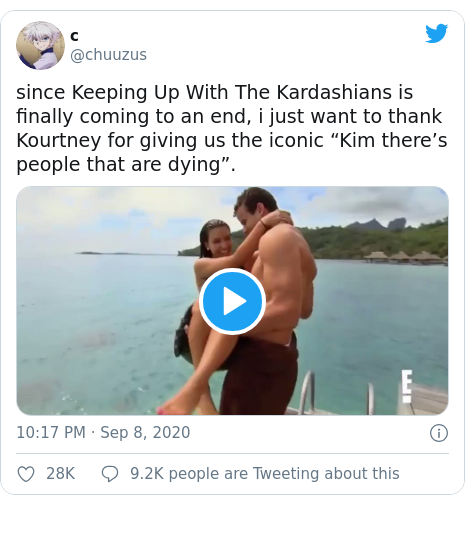Open "9.2K people are Tweeting about this"
465x550 pixels.
[265, 474]
